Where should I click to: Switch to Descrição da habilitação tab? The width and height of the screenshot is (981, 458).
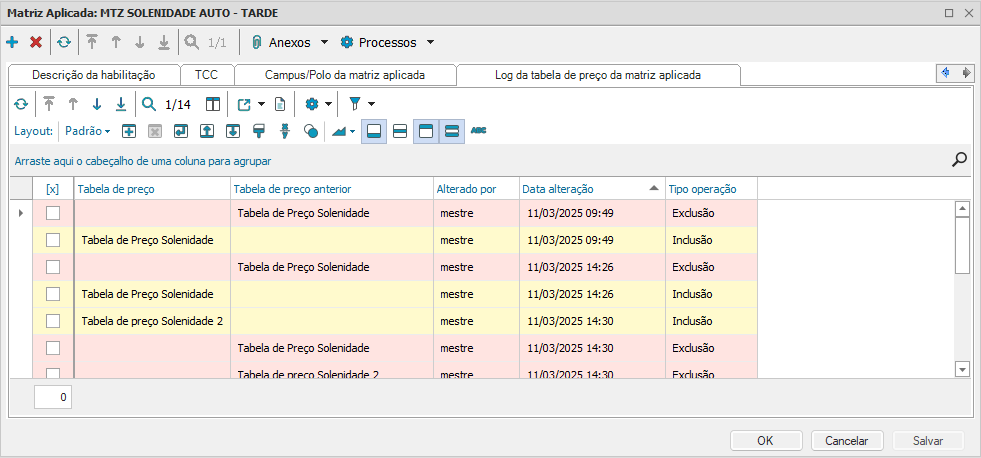[94, 75]
